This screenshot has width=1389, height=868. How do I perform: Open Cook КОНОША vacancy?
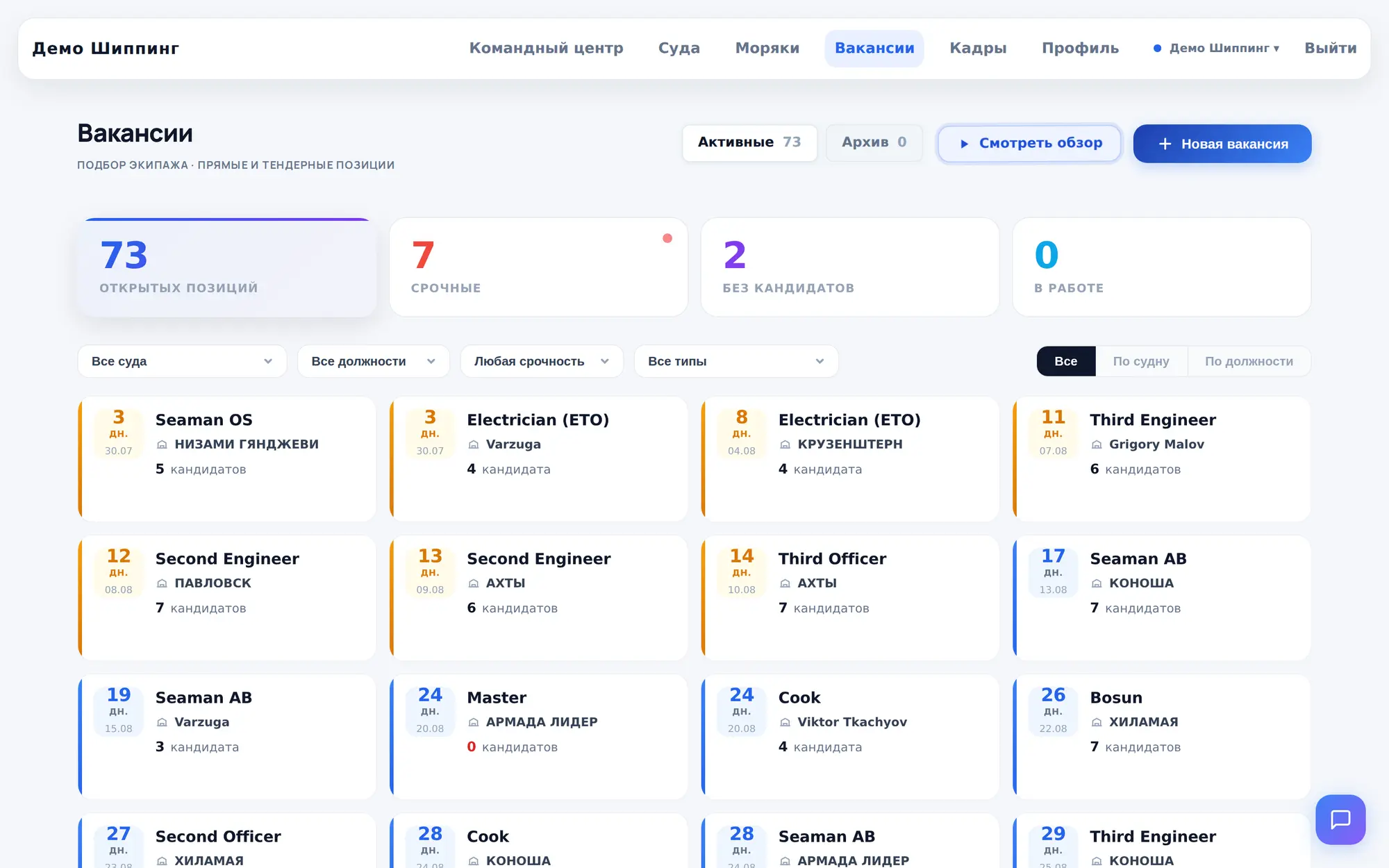coord(539,841)
